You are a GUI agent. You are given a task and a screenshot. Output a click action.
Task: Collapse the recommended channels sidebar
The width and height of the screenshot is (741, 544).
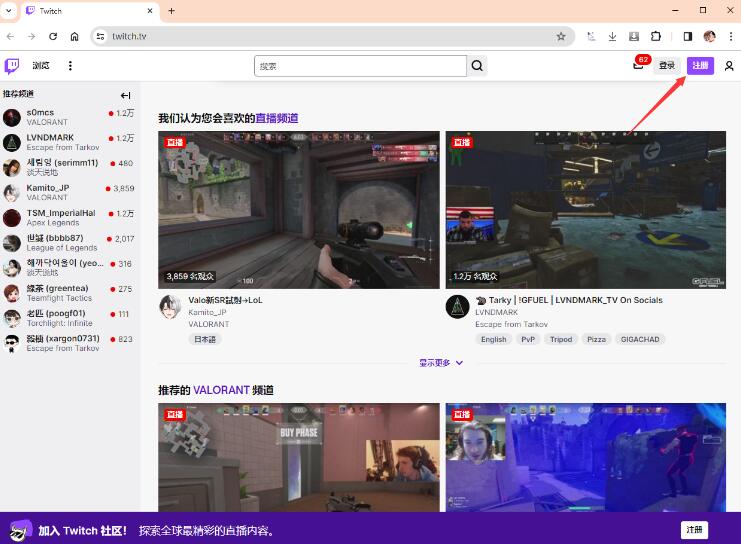click(125, 95)
